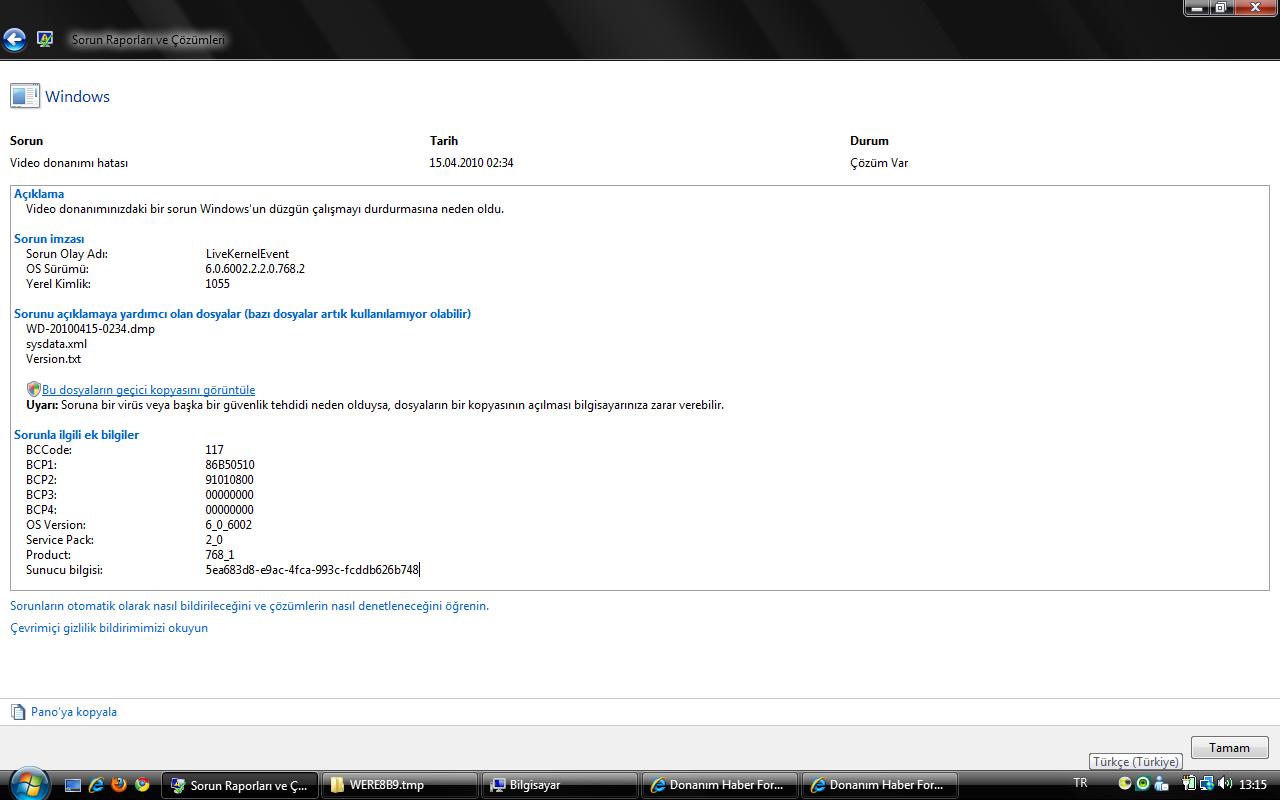This screenshot has width=1280, height=800.
Task: Switch to Bilgisayar taskbar button
Action: point(559,785)
